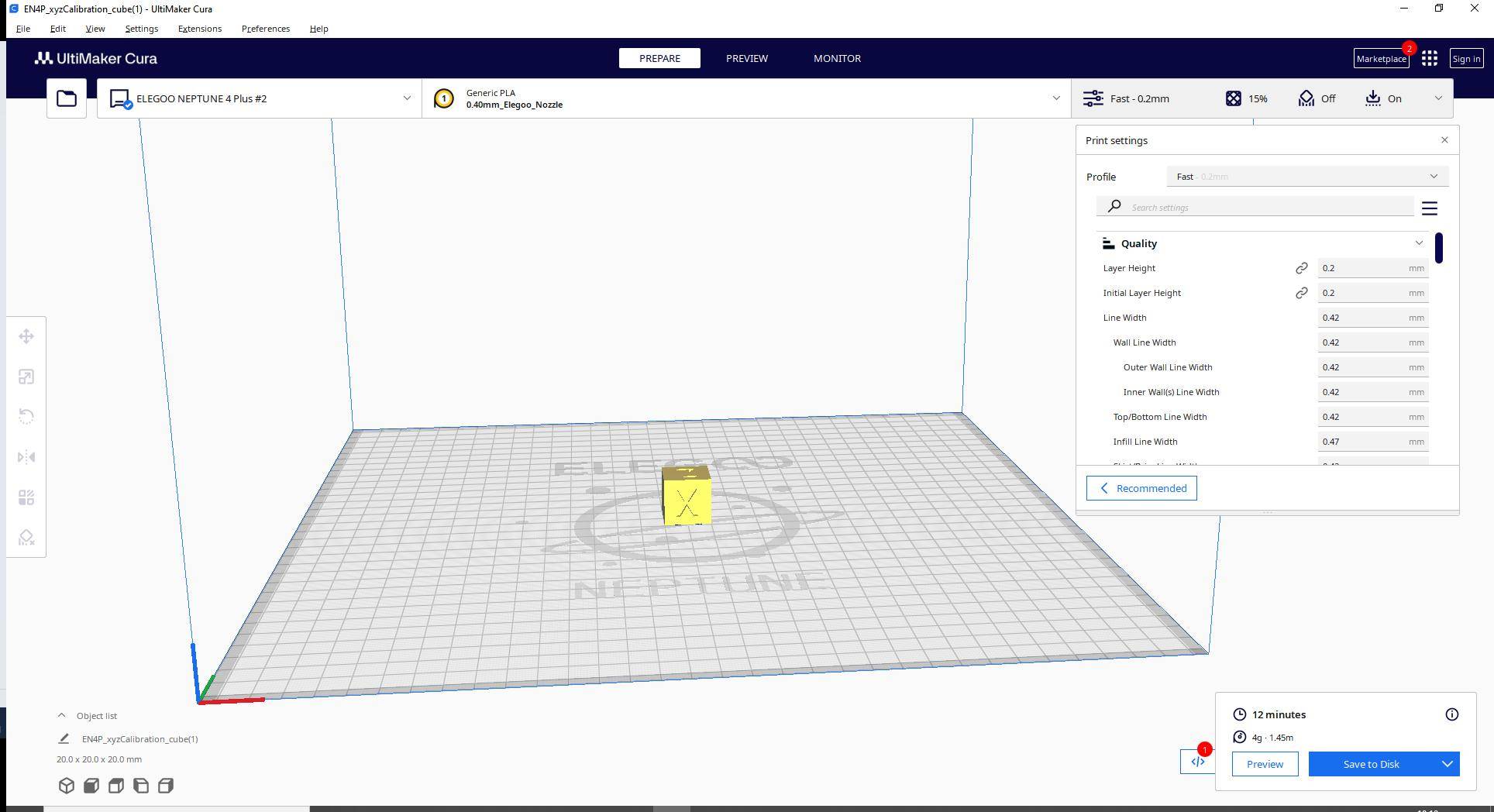Switch to right side view icon

point(166,786)
